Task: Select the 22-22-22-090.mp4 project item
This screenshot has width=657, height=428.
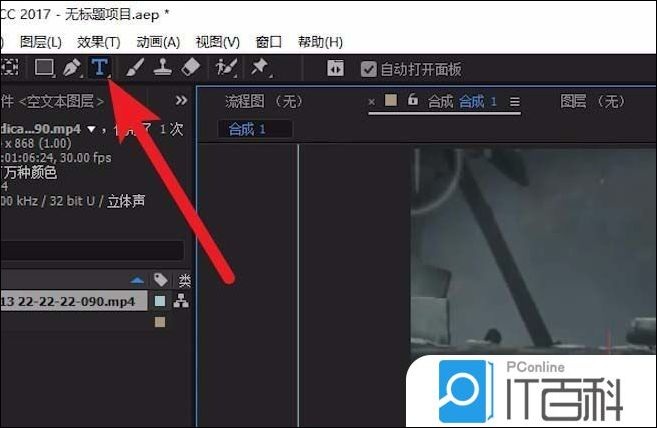Action: [74, 301]
